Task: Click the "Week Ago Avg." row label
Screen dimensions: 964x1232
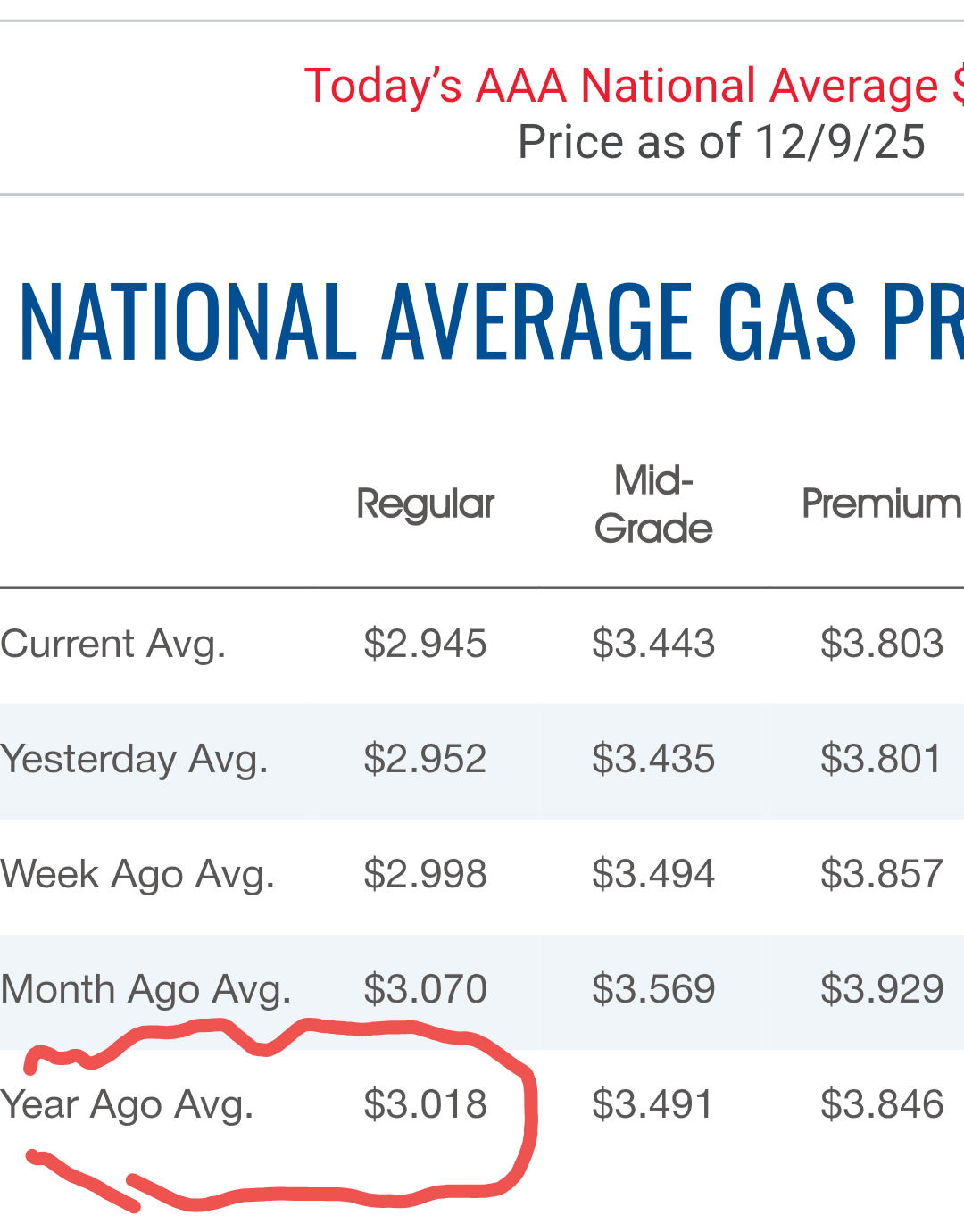Action: [137, 874]
